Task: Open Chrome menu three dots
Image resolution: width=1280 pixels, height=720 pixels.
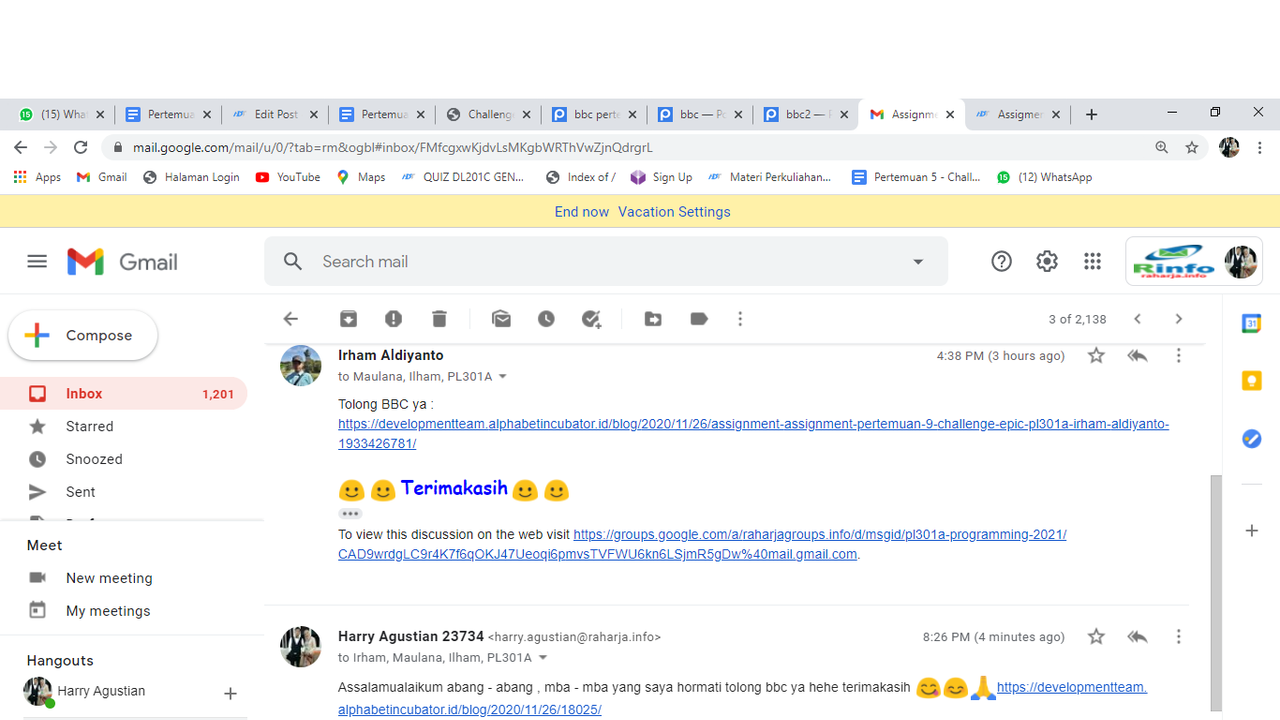Action: tap(1260, 147)
